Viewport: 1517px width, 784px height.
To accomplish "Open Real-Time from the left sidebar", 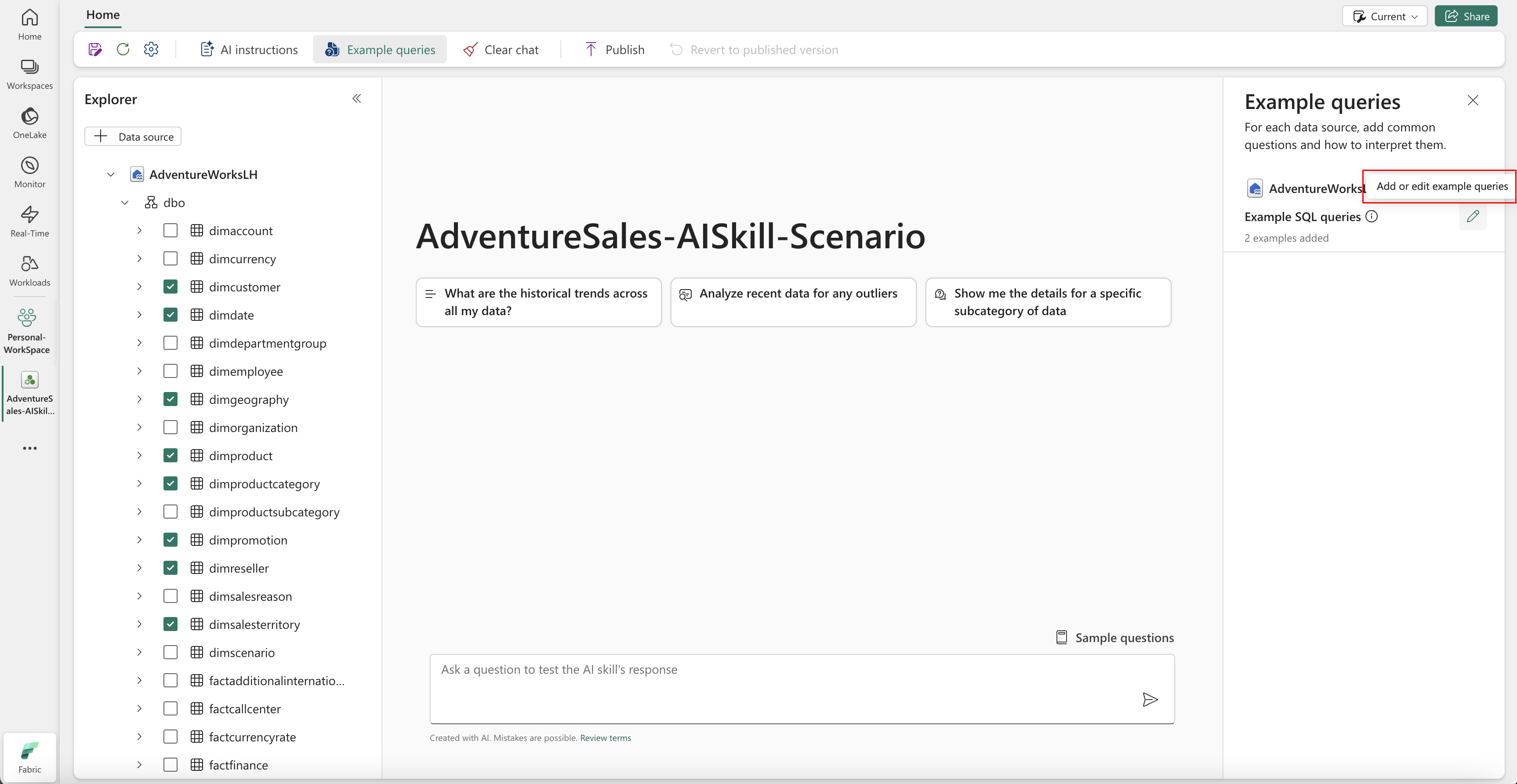I will (x=29, y=221).
